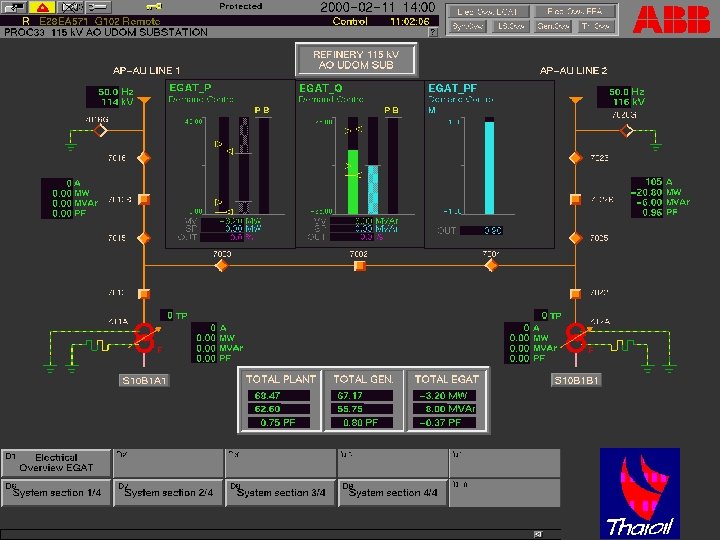
Task: Click the -3.20 MW total EGAT value
Action: click(x=444, y=396)
